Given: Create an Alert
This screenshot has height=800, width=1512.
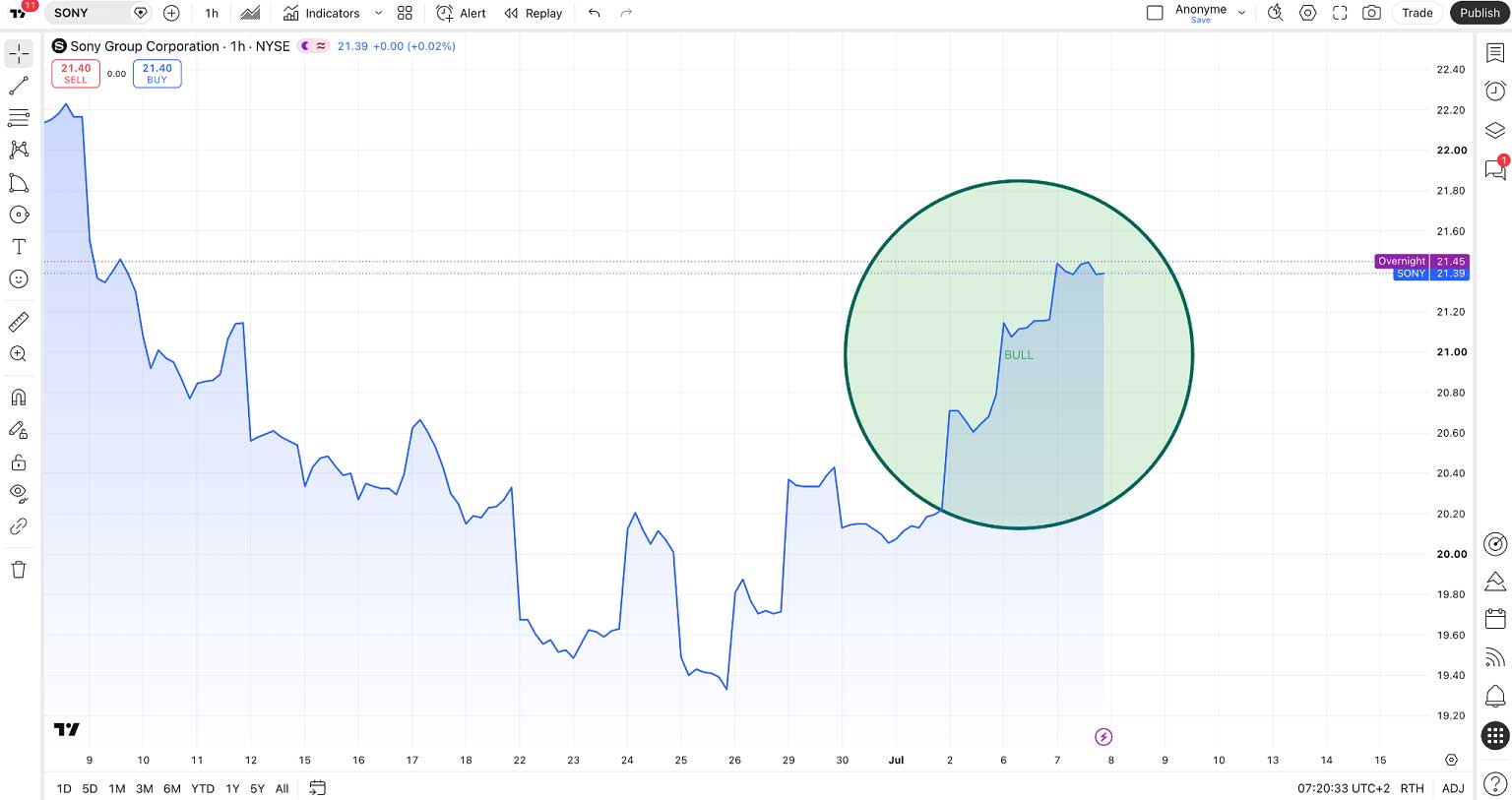Looking at the screenshot, I should tap(461, 13).
